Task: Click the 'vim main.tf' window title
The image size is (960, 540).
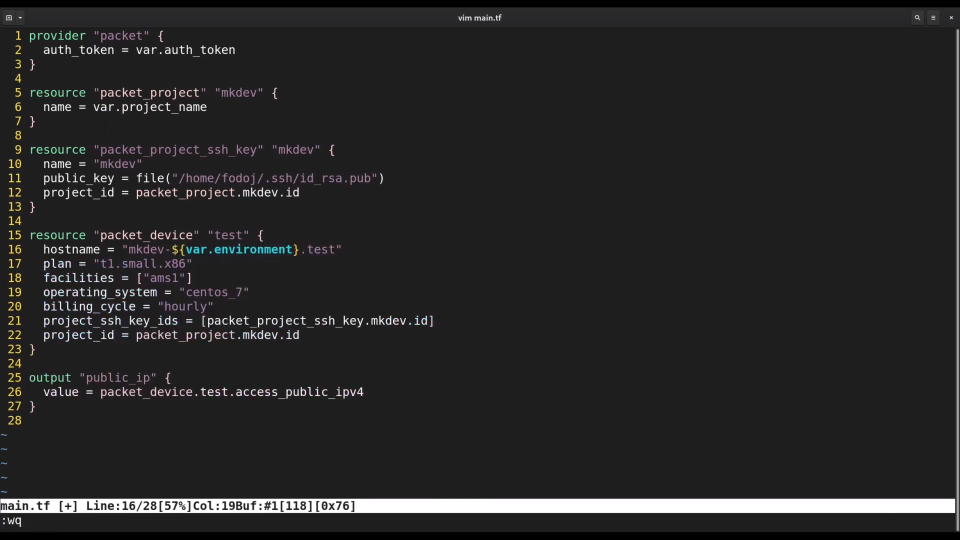Action: coord(479,18)
